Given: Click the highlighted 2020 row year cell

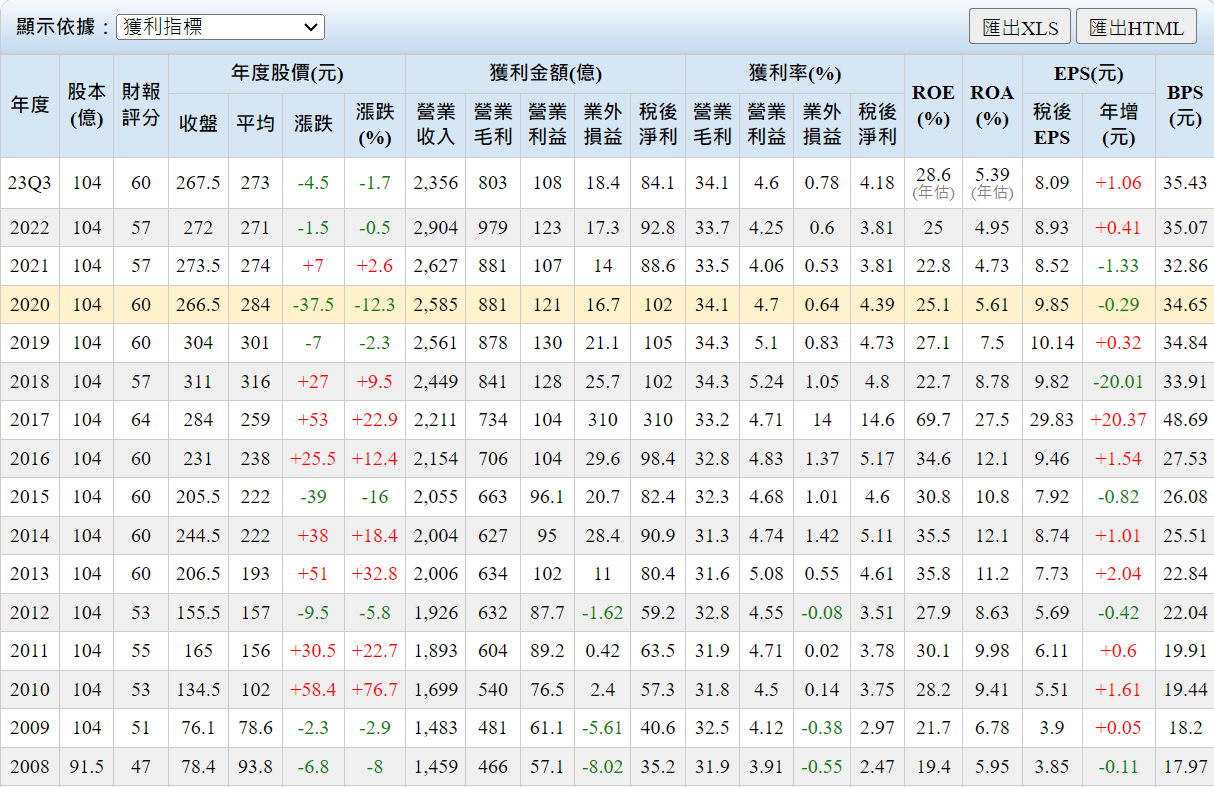Looking at the screenshot, I should (30, 305).
